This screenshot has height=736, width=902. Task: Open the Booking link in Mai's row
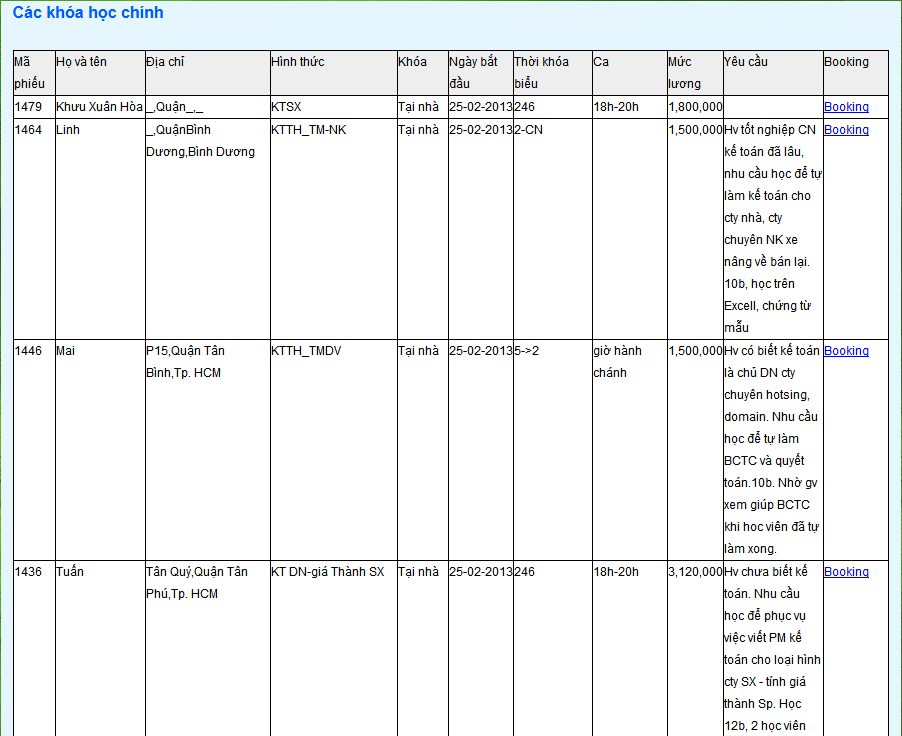tap(846, 351)
